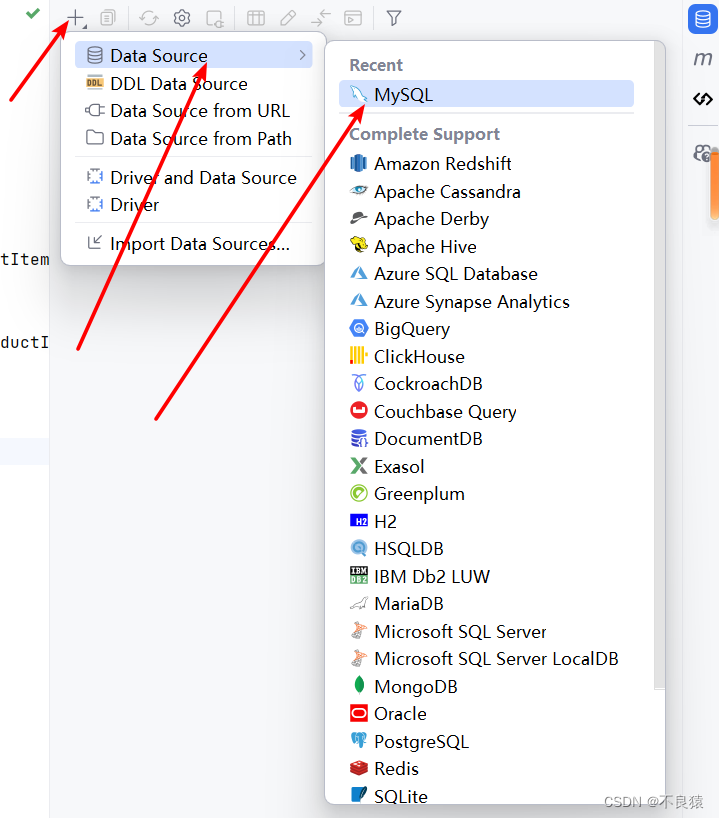Select Azure Synapse Analytics

486,302
